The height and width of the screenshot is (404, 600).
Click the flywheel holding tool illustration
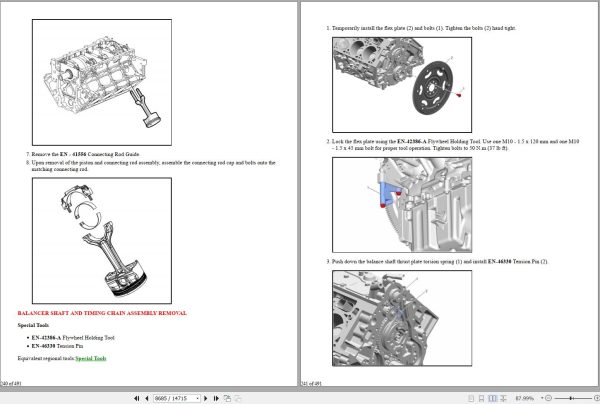pyautogui.click(x=402, y=205)
